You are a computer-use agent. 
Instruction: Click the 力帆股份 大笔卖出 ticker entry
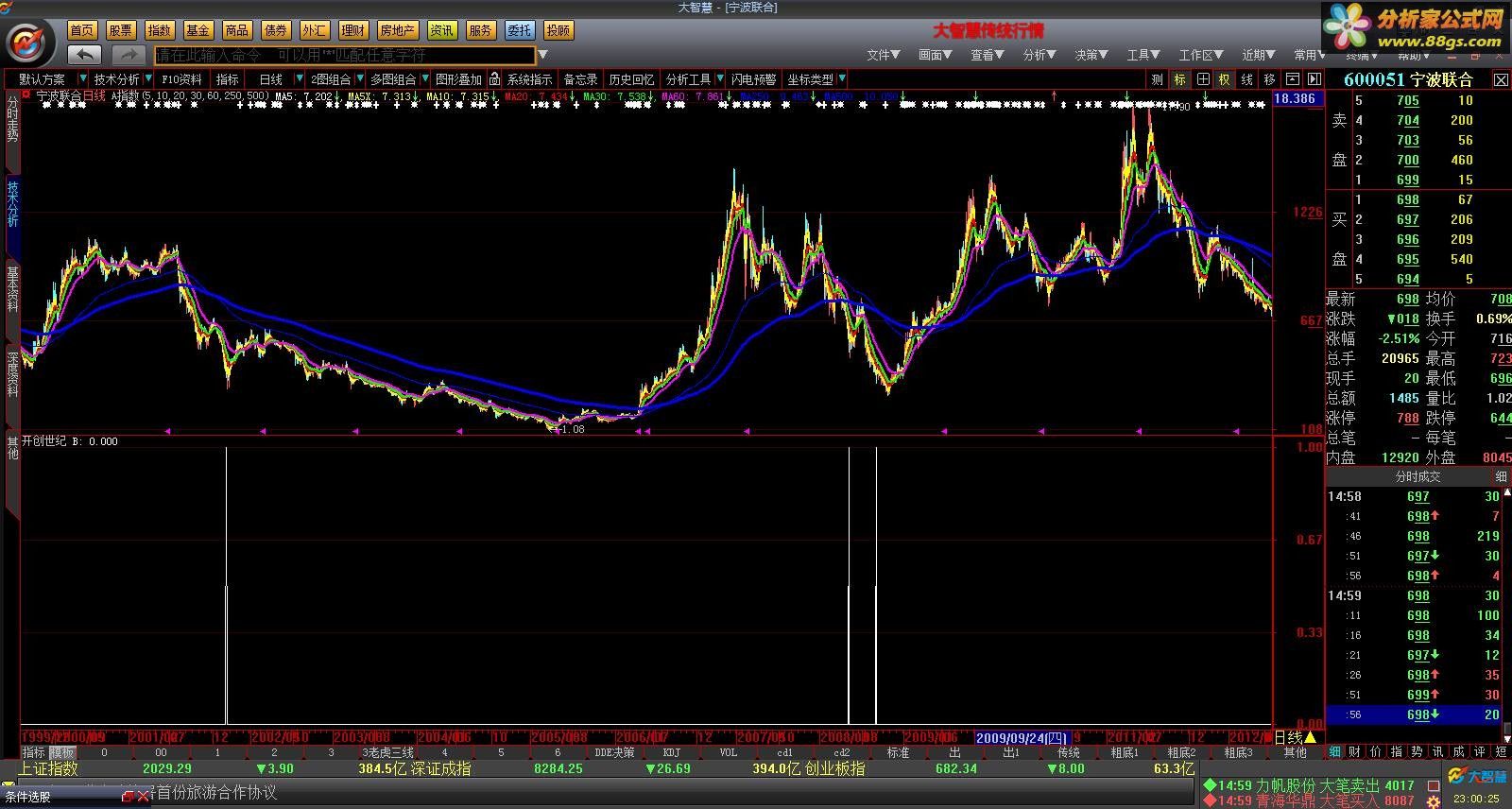point(1308,785)
